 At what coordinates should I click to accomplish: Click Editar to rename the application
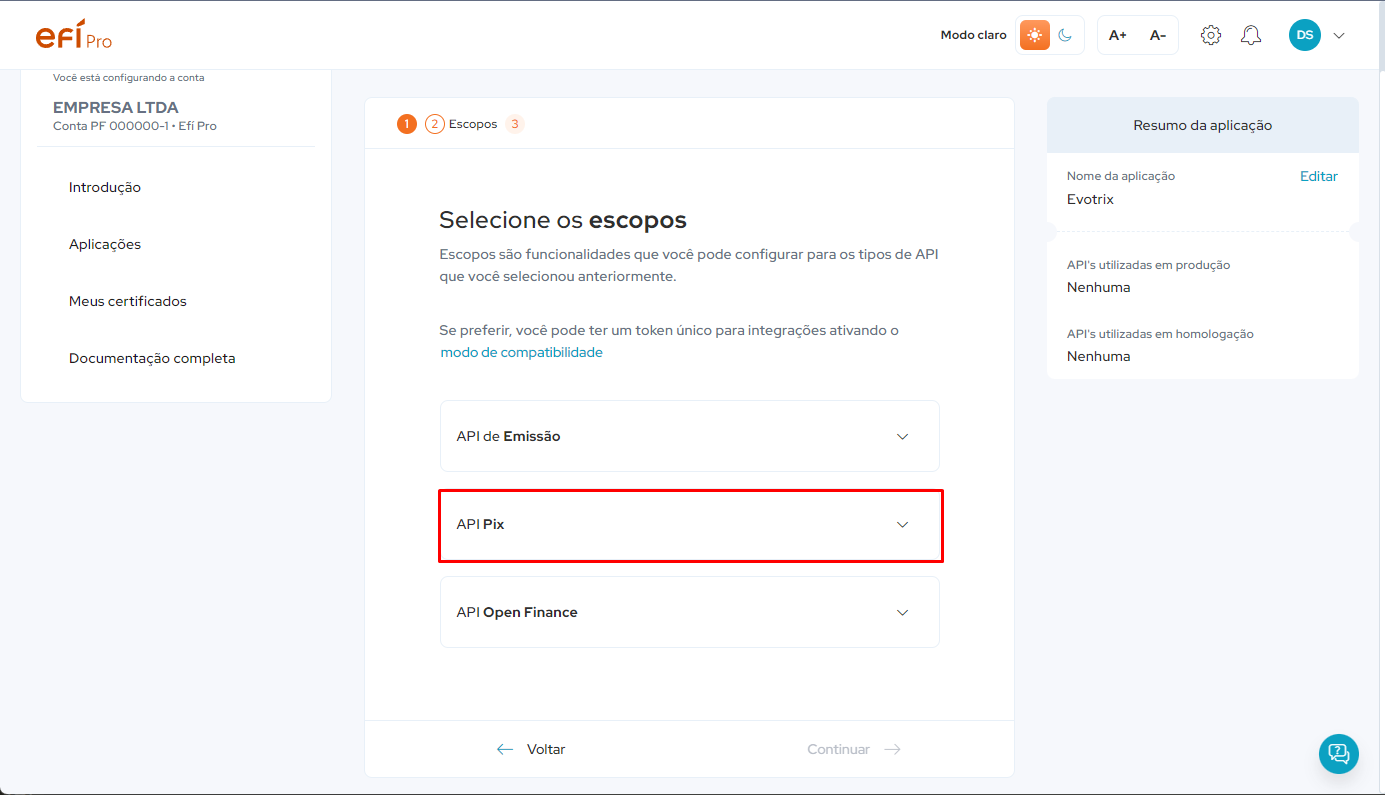pos(1318,176)
